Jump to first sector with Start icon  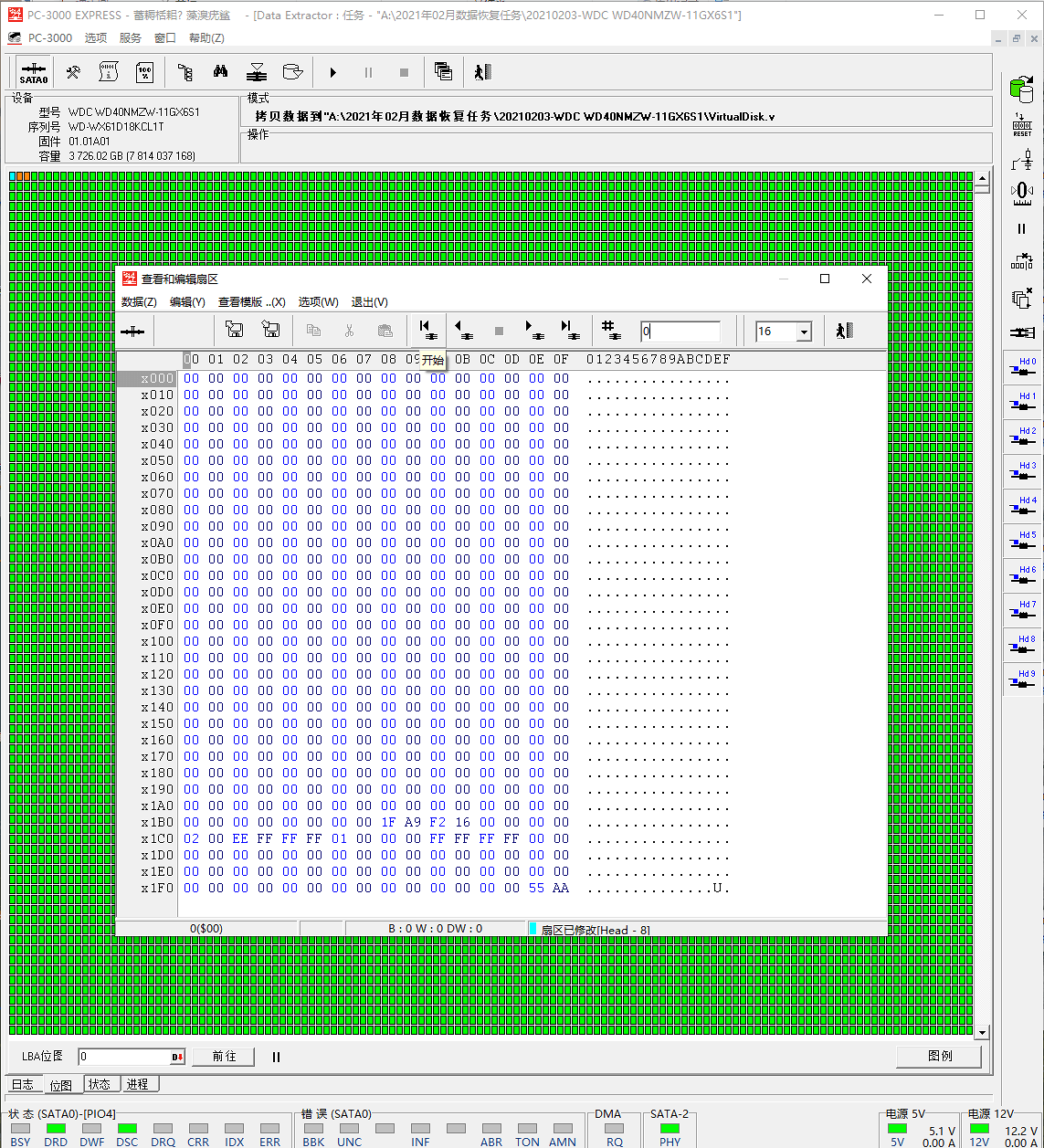coord(426,331)
